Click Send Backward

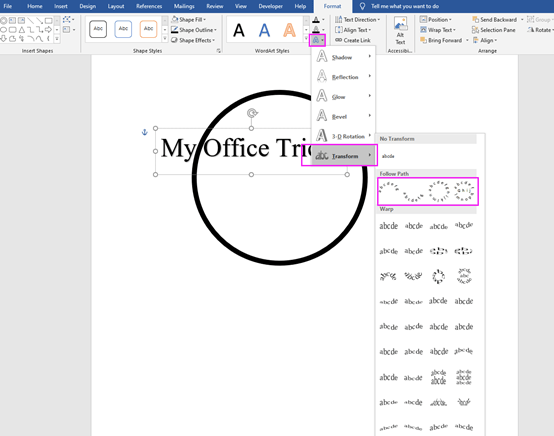tap(495, 19)
